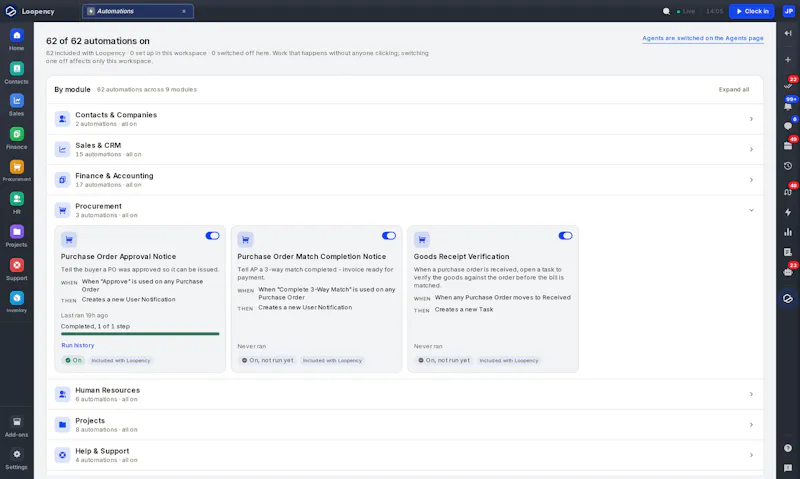Open Add-ons in the sidebar
800x479 pixels.
click(x=16, y=426)
